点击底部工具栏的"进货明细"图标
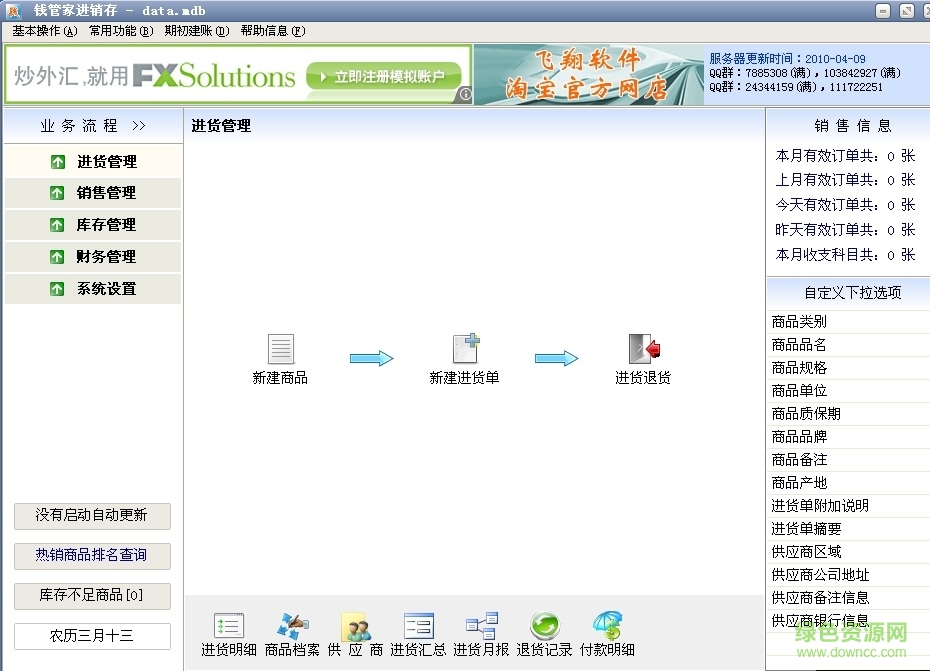This screenshot has height=671, width=930. [x=227, y=628]
